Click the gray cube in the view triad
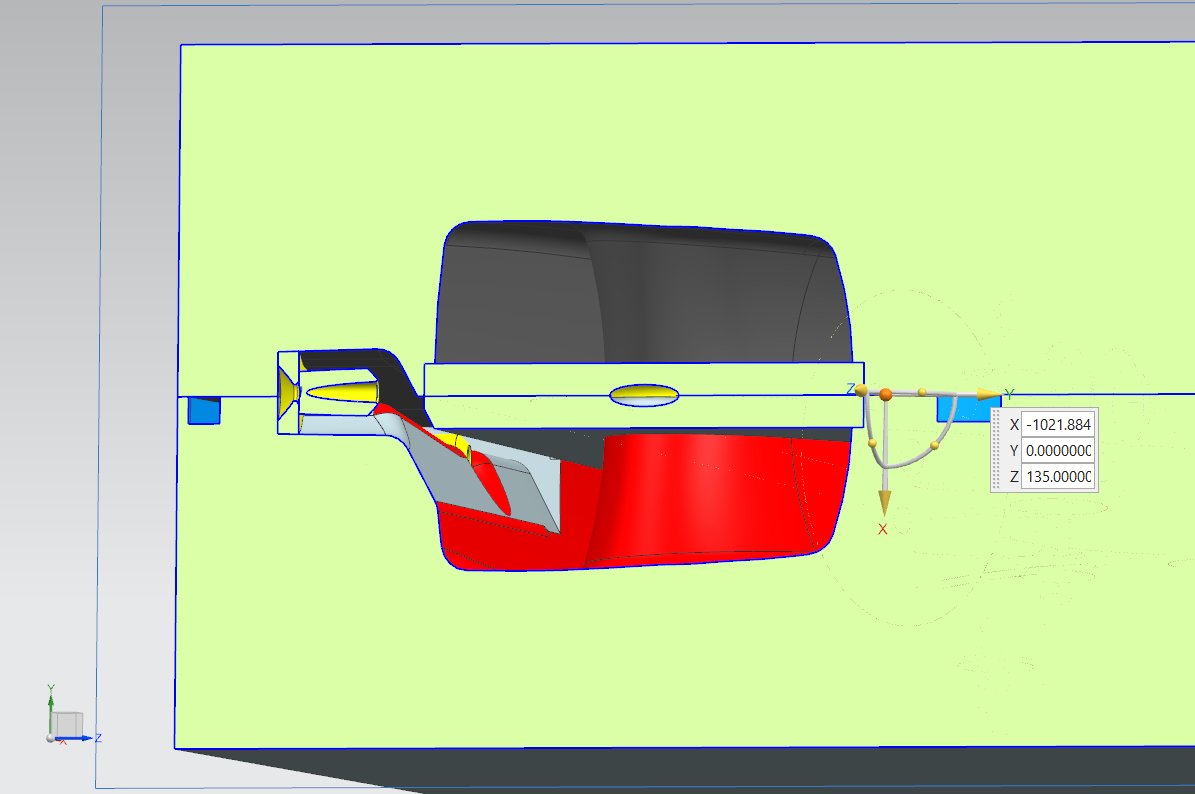This screenshot has height=794, width=1195. point(68,723)
